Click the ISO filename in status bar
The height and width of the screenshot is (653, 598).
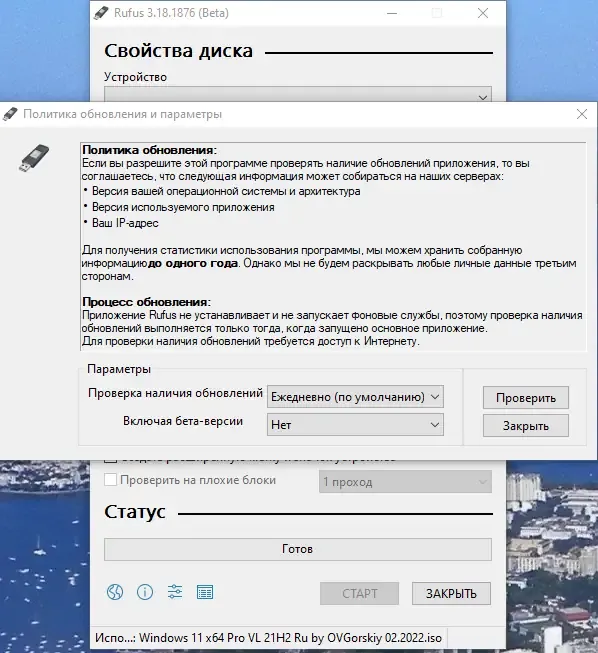(290, 638)
